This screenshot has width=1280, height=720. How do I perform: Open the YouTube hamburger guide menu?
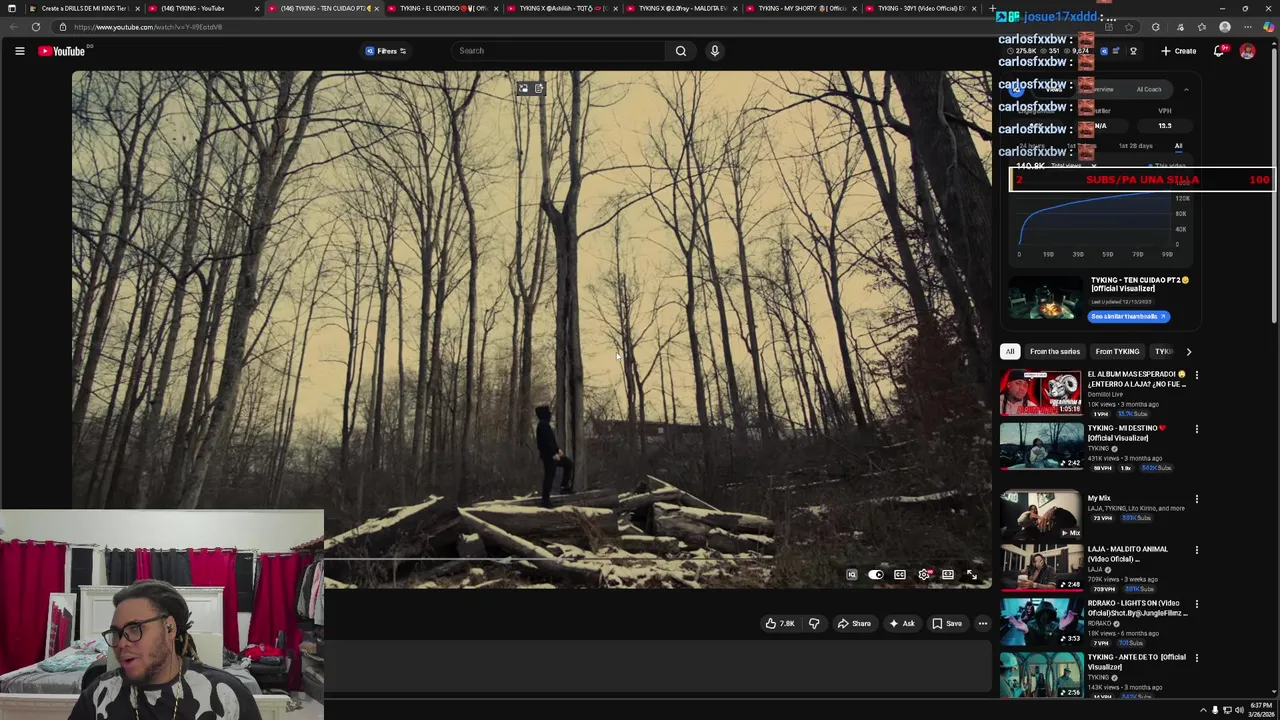[x=19, y=51]
